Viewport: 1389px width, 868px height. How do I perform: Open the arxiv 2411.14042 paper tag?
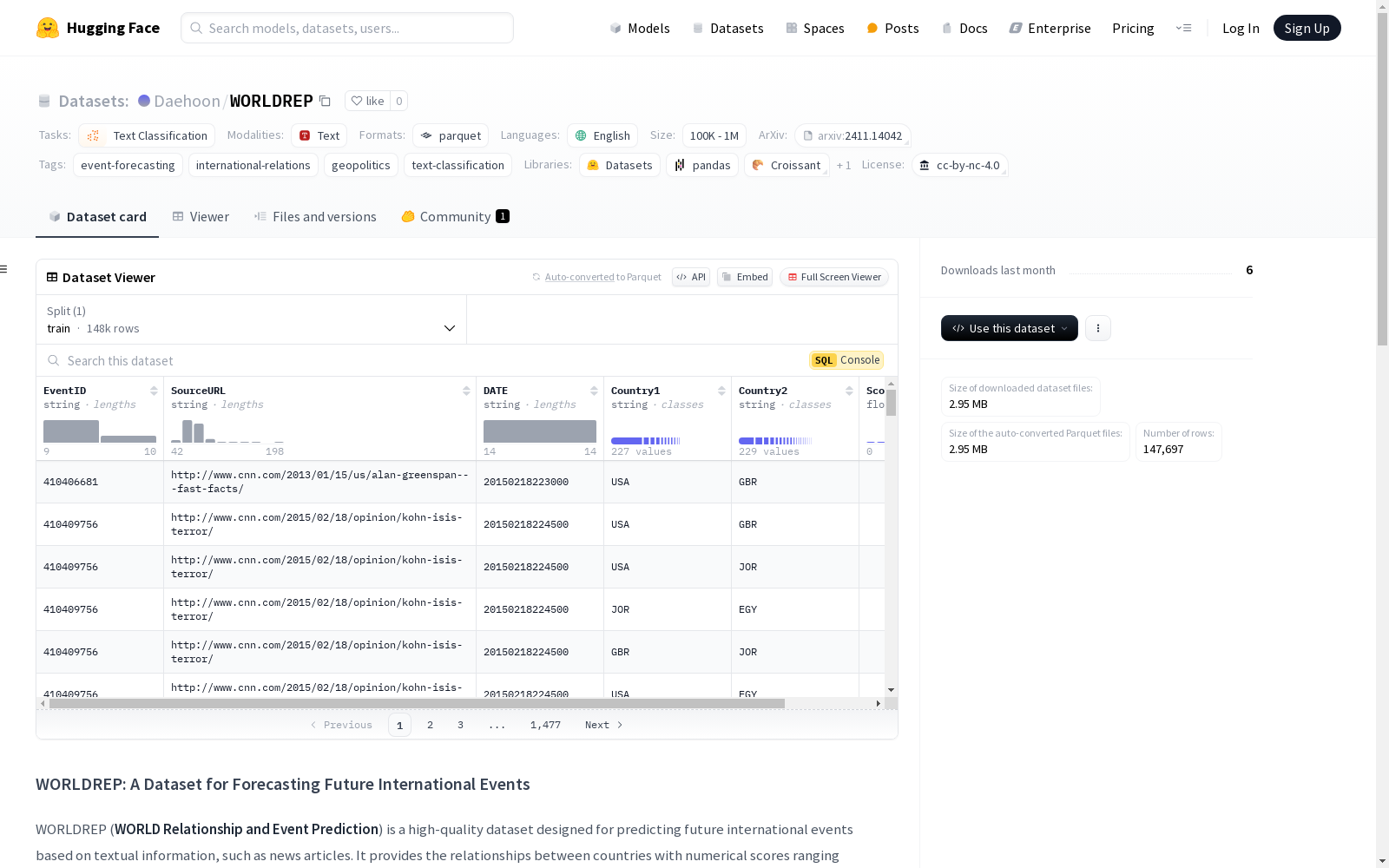(852, 135)
